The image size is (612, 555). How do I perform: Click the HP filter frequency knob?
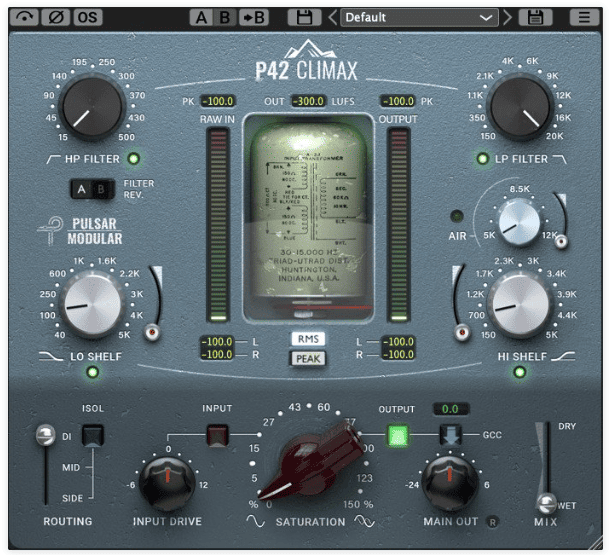tap(92, 107)
